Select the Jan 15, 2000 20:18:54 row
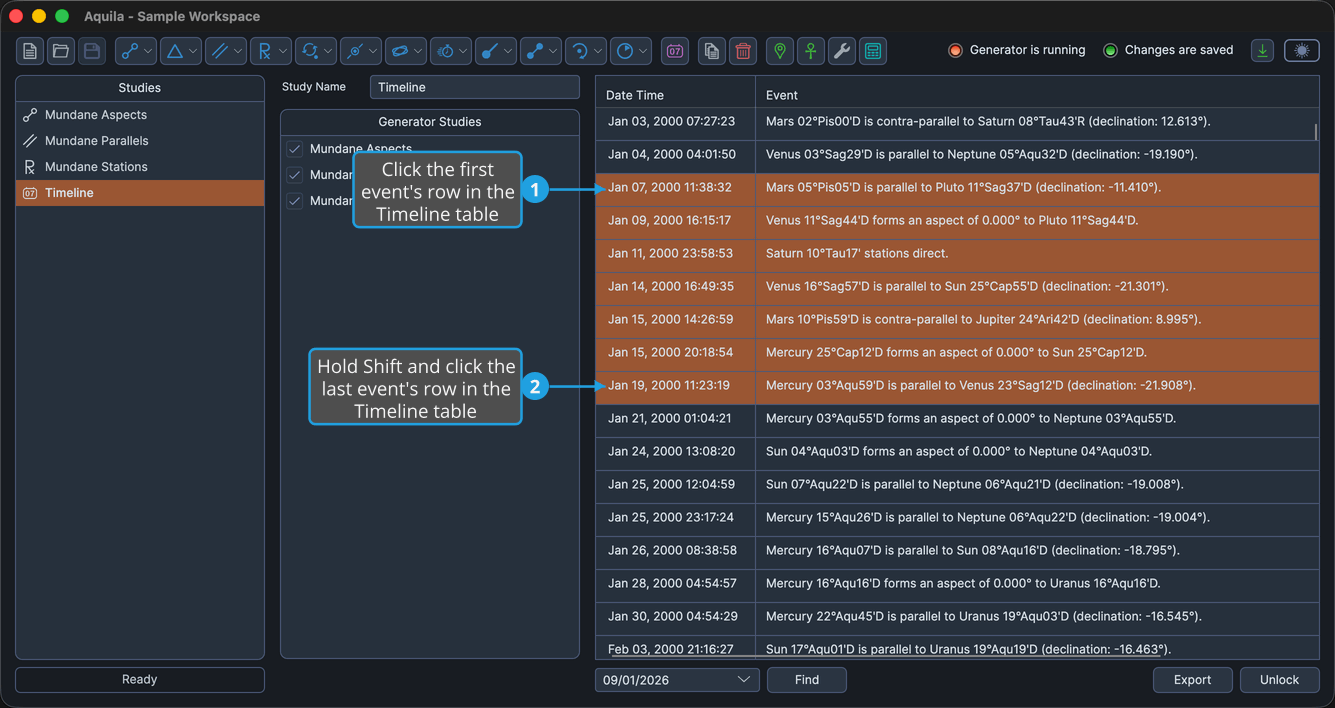This screenshot has height=708, width=1335. click(957, 353)
